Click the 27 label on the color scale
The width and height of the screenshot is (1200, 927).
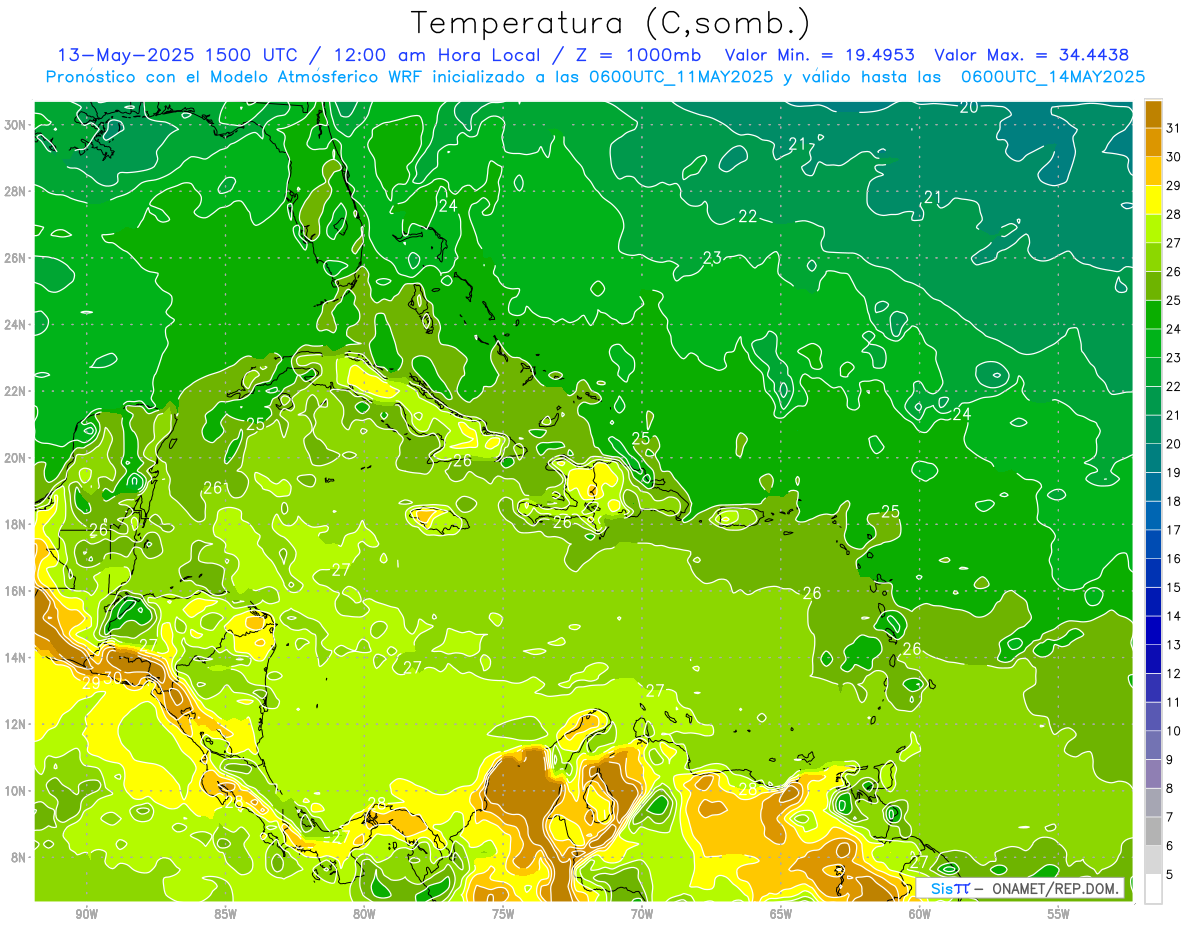click(1173, 242)
